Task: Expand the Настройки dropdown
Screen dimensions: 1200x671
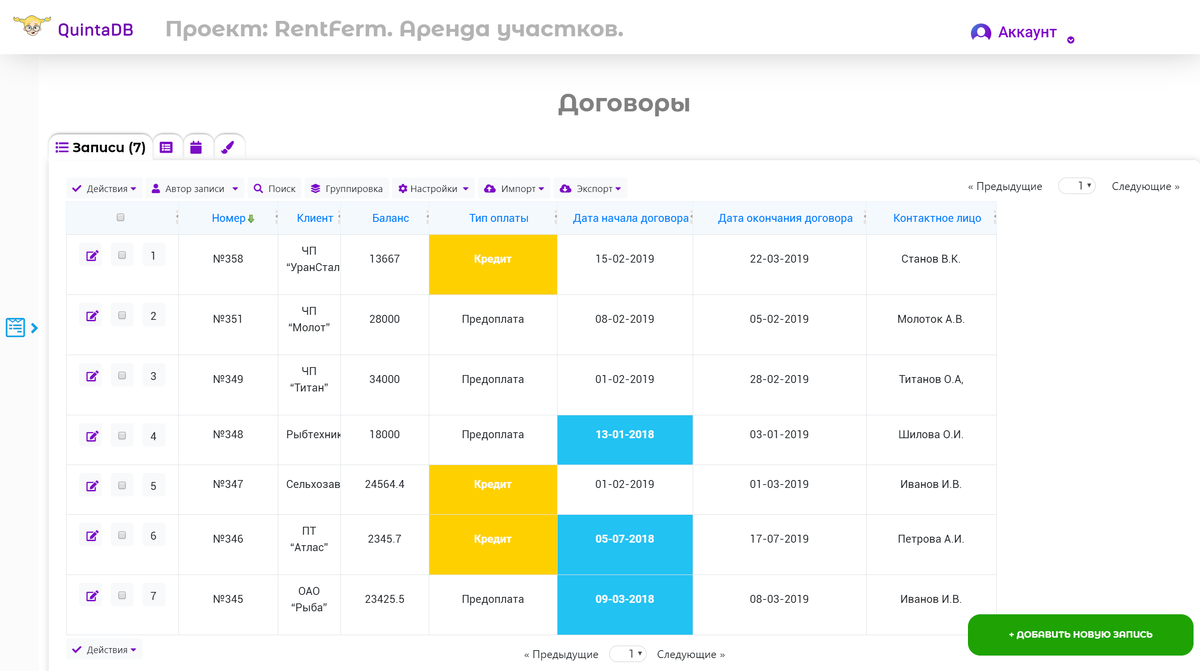Action: tap(433, 188)
